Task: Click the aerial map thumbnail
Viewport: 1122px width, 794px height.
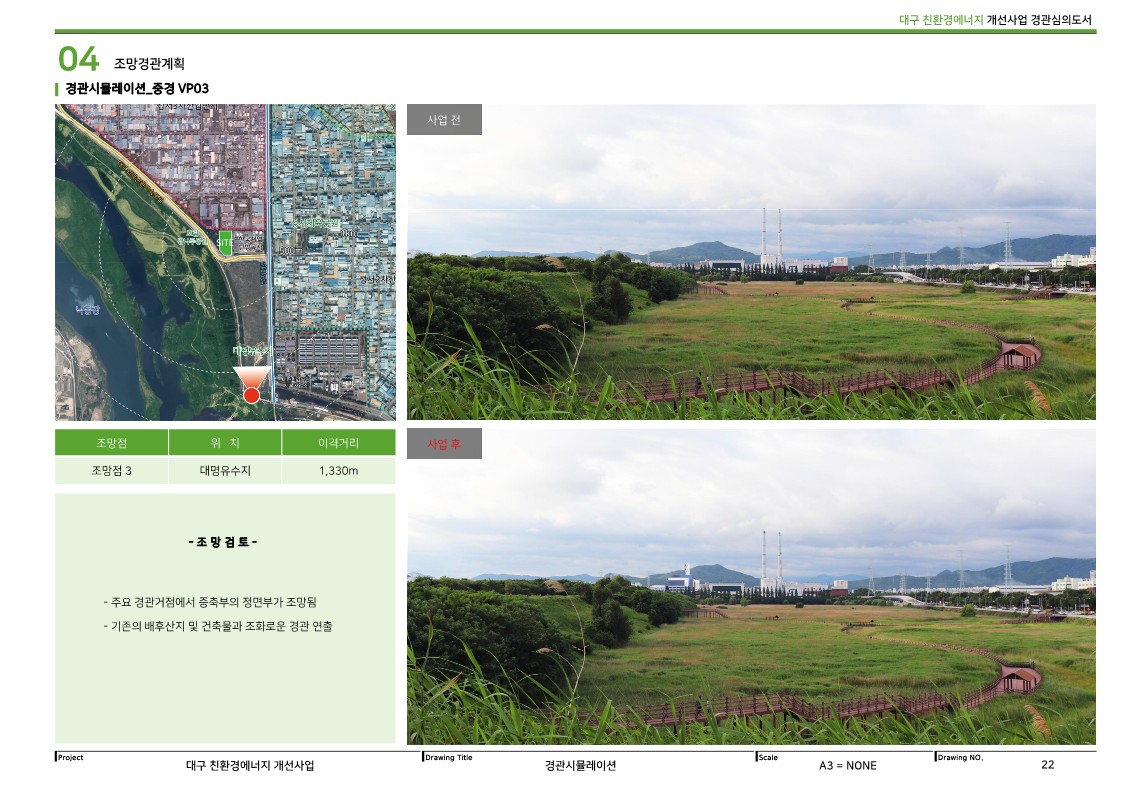Action: coord(225,262)
